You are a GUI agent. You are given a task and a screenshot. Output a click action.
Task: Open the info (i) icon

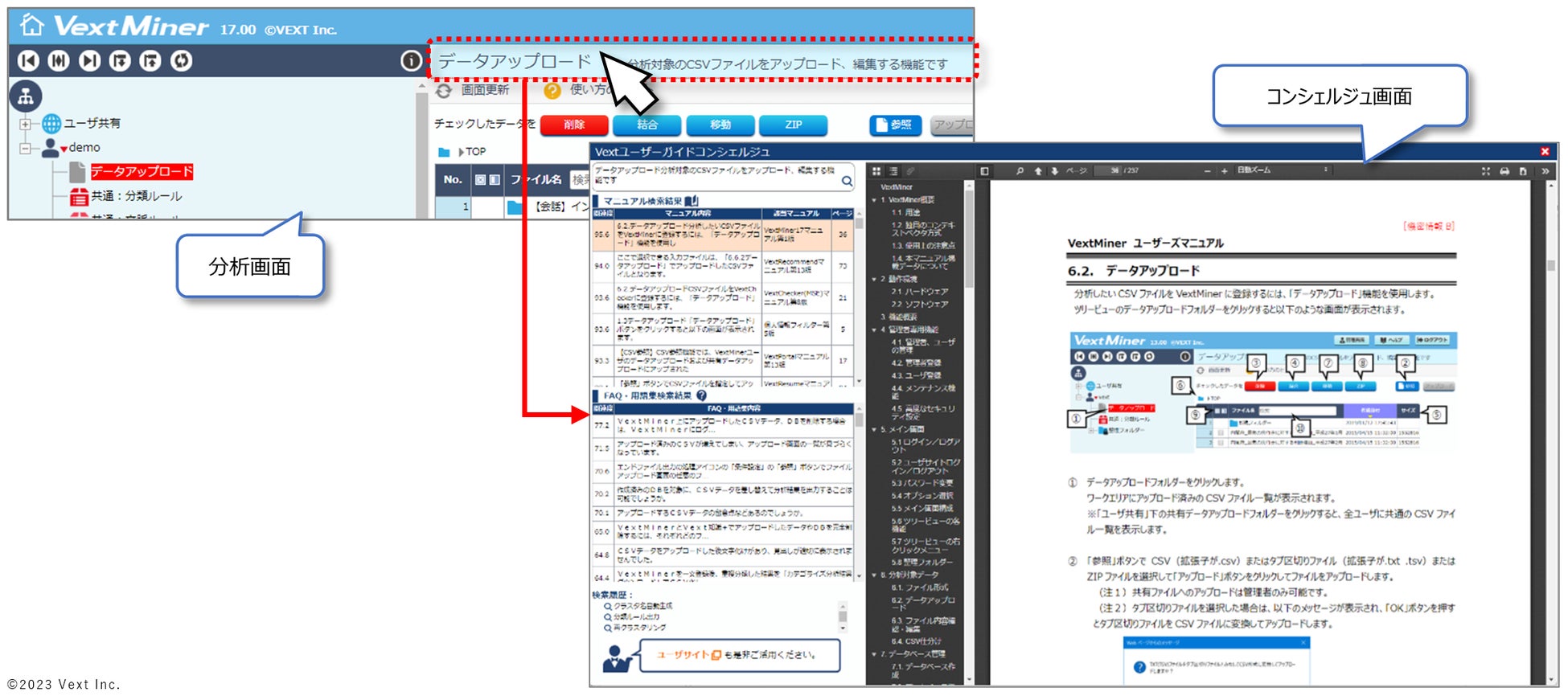(411, 60)
